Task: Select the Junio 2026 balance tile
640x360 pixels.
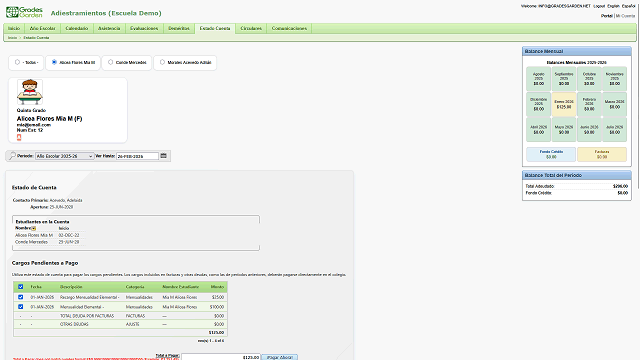Action: click(x=589, y=129)
